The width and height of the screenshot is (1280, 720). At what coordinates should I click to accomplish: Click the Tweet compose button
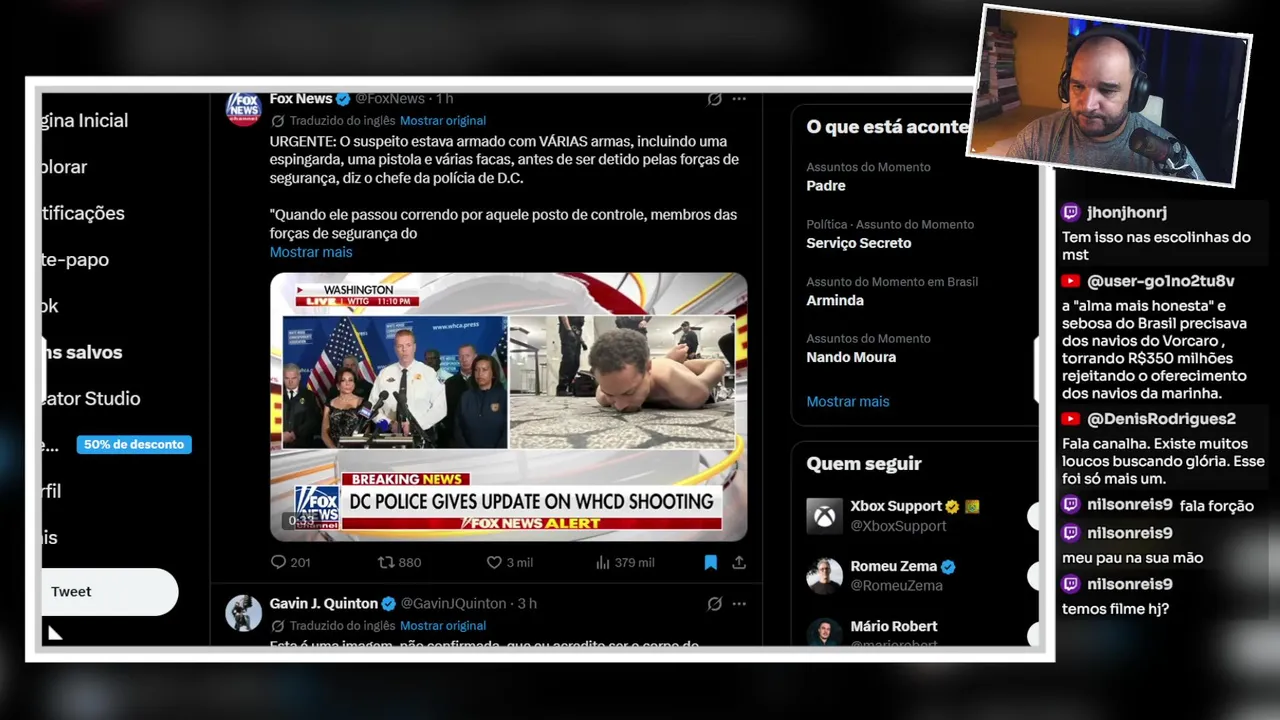(x=109, y=591)
